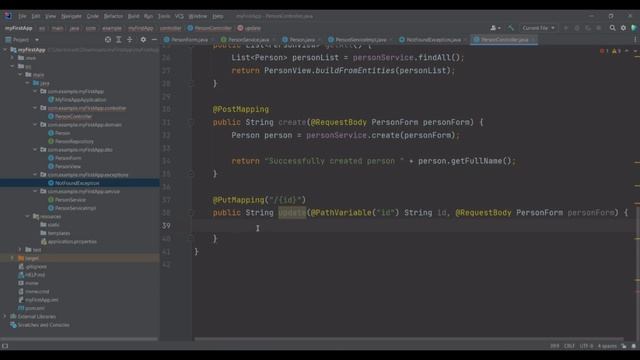The width and height of the screenshot is (640, 360).
Task: Collapse the myFirstApp root node
Action: tap(5, 50)
